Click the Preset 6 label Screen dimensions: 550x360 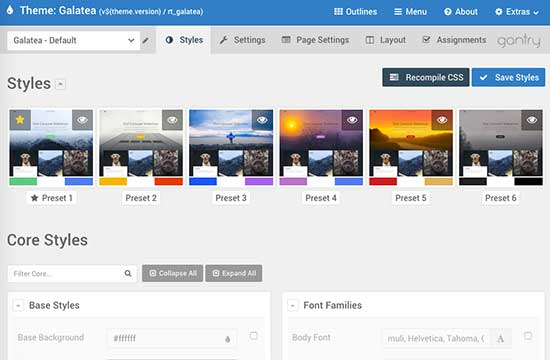click(x=501, y=198)
